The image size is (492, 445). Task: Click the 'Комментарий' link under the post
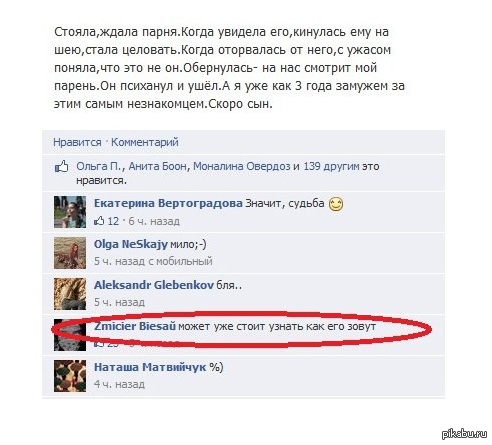145,142
